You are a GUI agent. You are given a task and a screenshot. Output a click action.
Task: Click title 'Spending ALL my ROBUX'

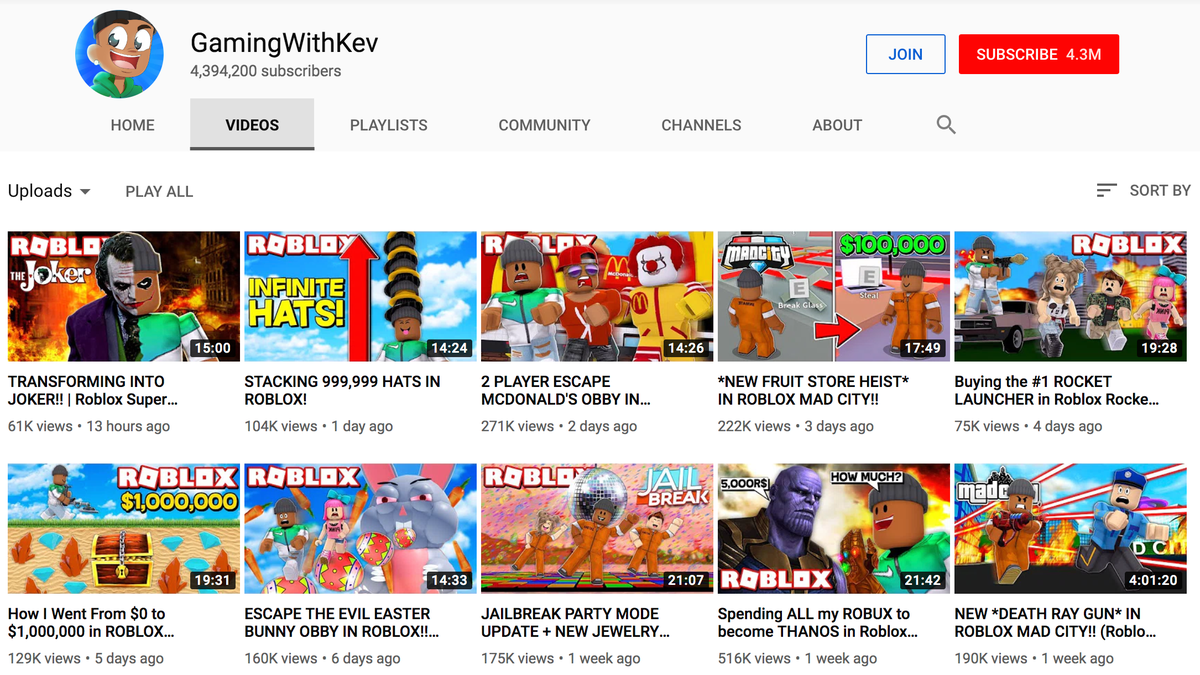tap(817, 622)
